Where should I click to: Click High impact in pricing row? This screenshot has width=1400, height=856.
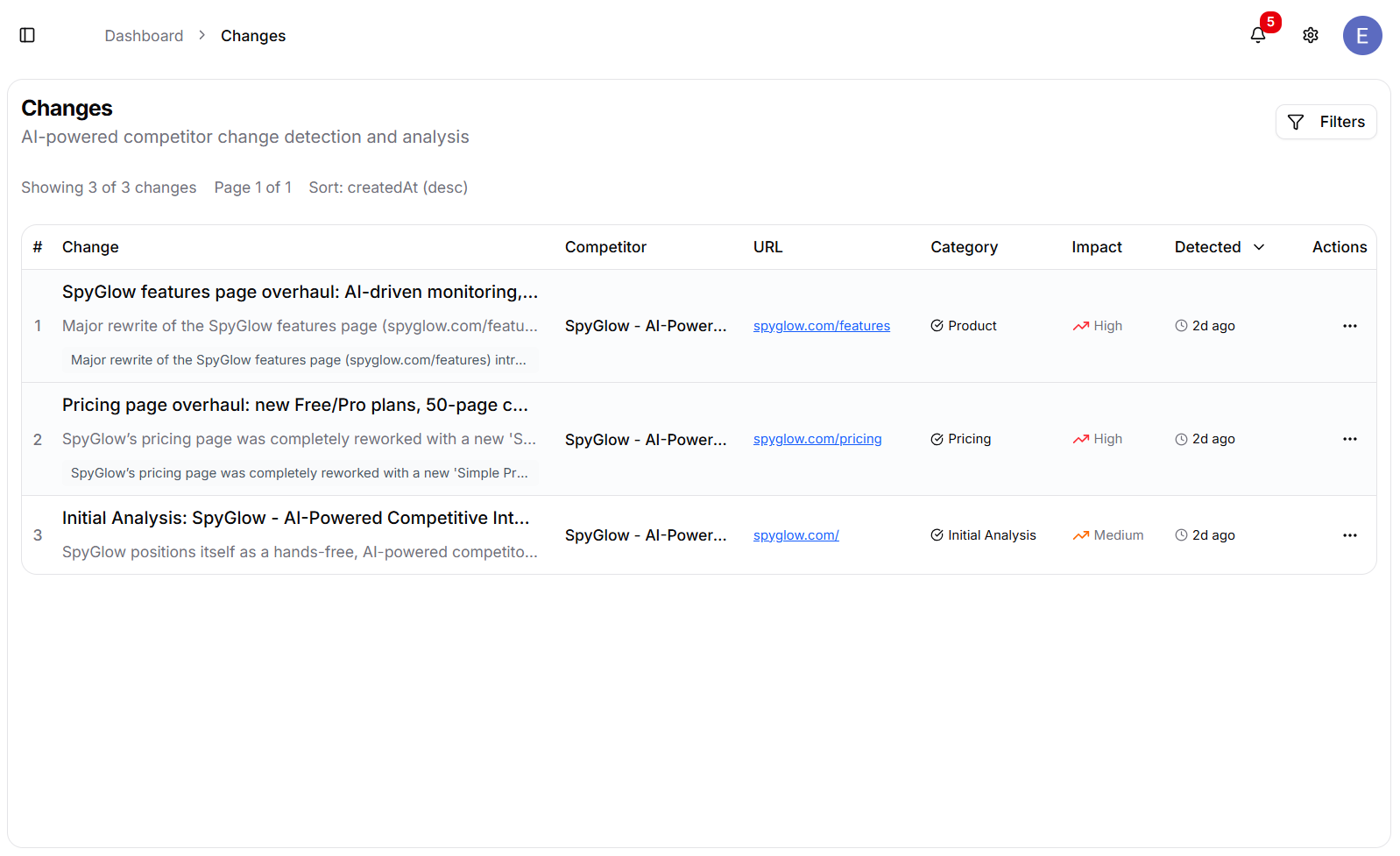click(x=1098, y=439)
